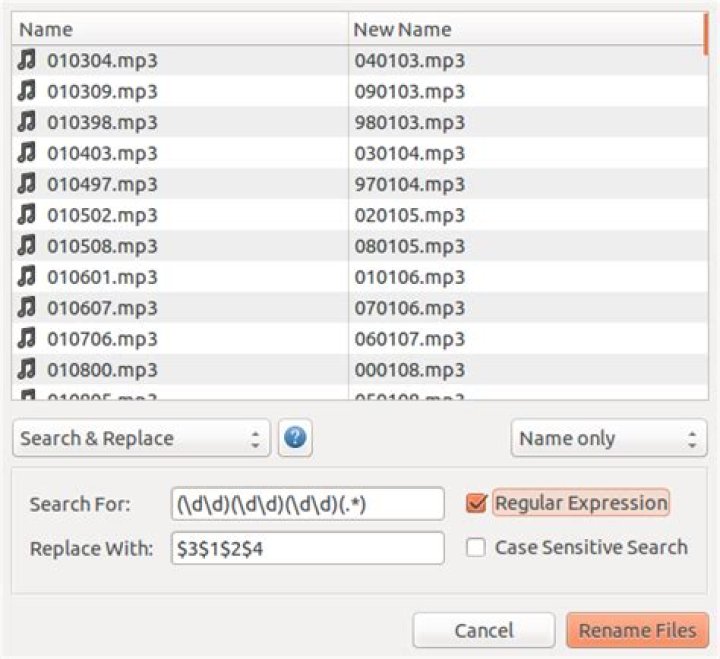720x659 pixels.
Task: Click new name 000108.mp3
Action: [x=410, y=370]
